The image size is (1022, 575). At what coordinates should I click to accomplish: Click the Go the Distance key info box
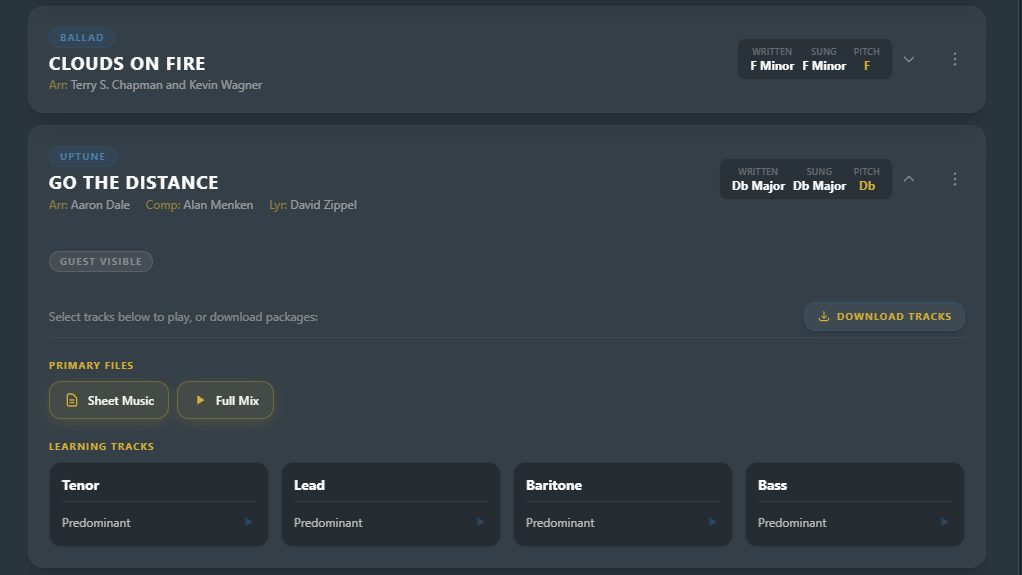coord(806,179)
